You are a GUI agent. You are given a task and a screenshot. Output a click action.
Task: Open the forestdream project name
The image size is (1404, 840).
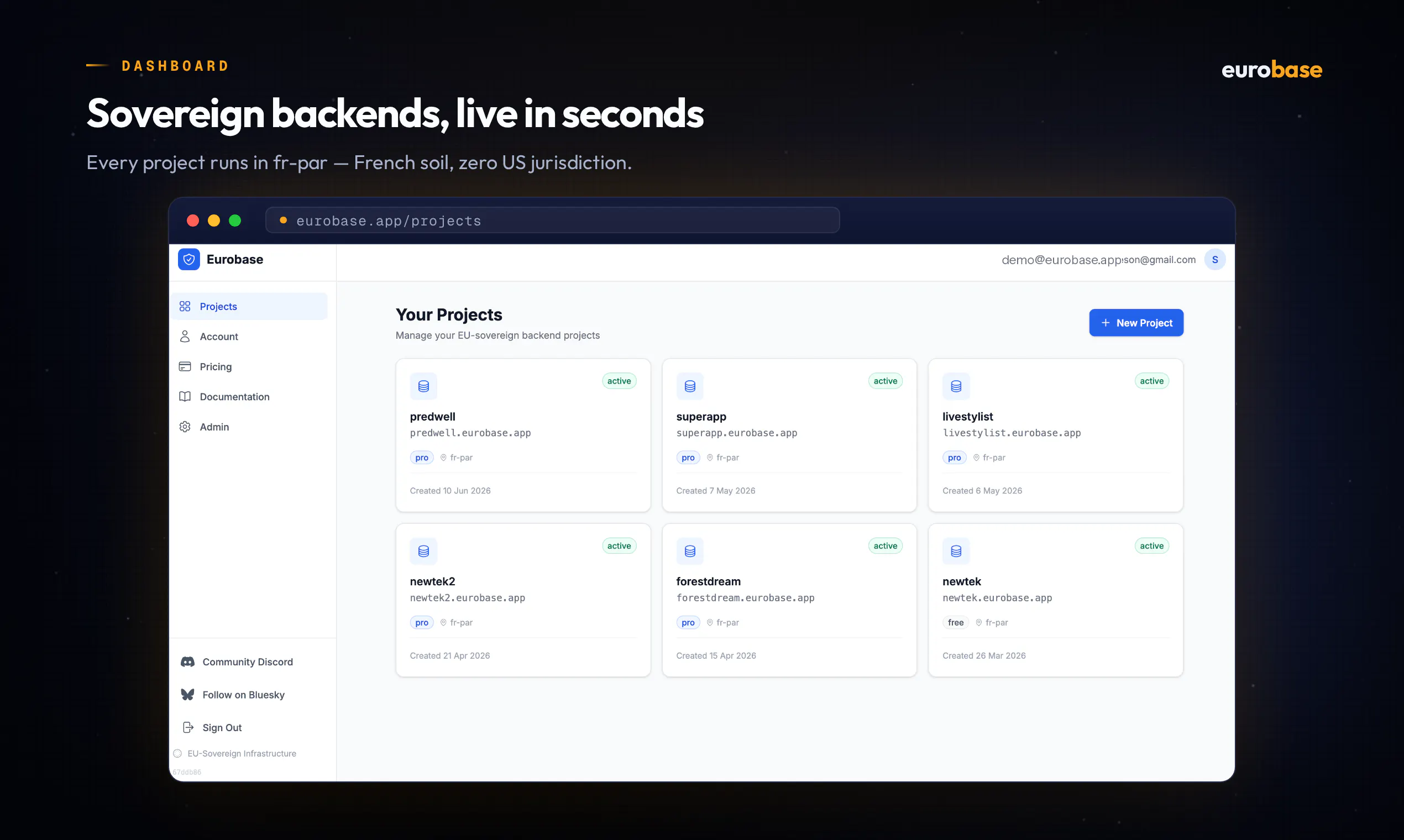click(708, 581)
